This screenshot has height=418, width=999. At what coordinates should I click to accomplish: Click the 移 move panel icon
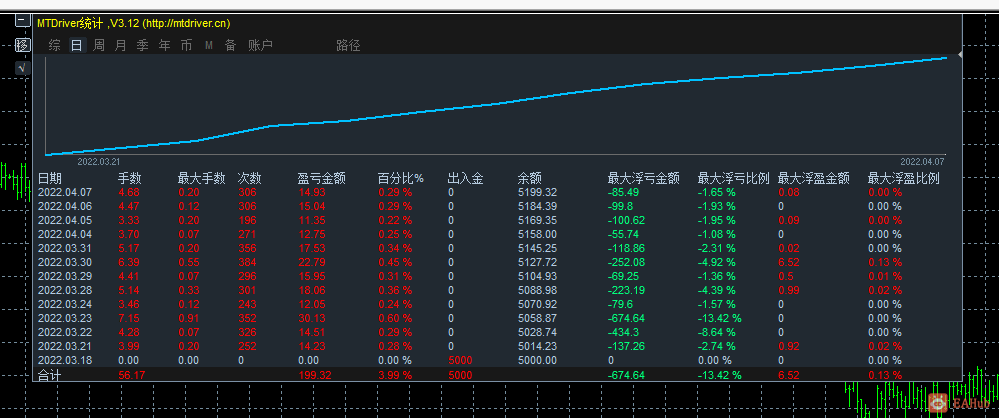22,45
